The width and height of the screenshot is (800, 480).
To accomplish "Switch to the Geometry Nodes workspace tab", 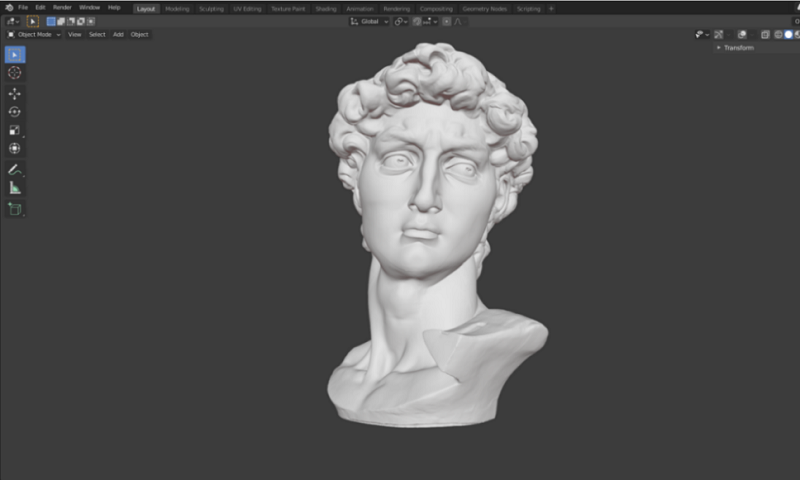I will tap(485, 9).
